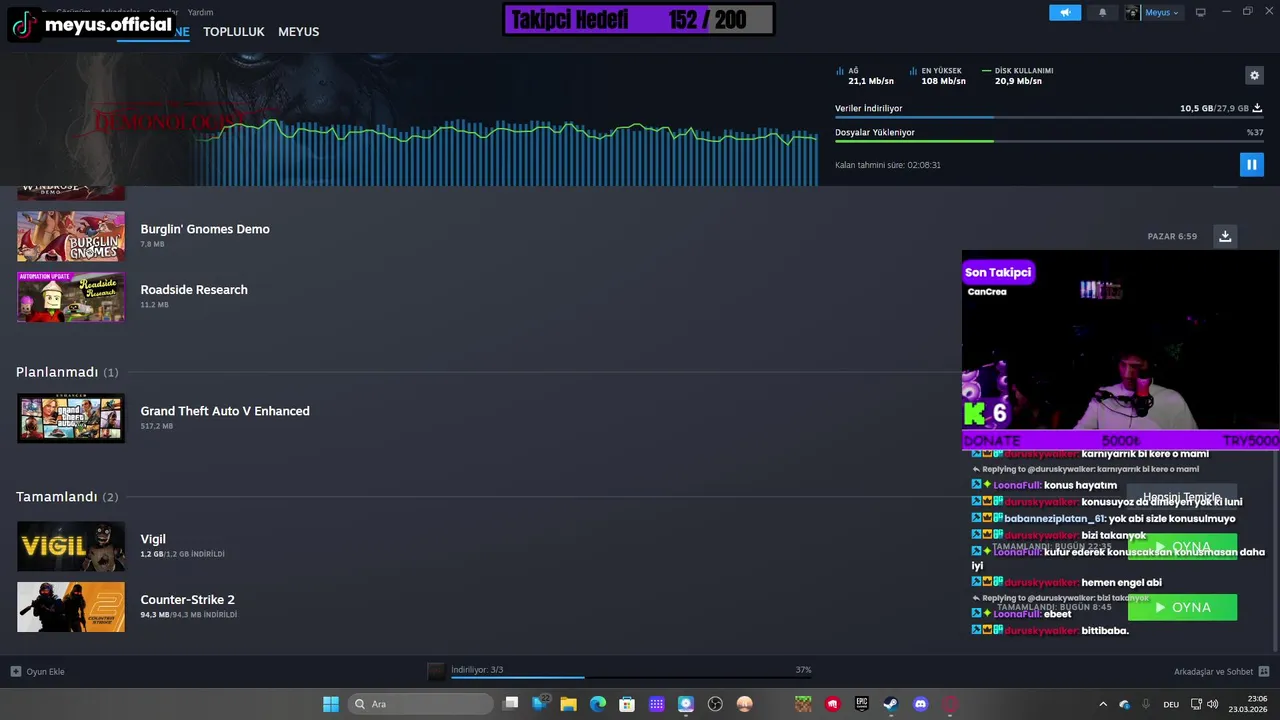Open Microsoft Edge from taskbar

pyautogui.click(x=598, y=704)
